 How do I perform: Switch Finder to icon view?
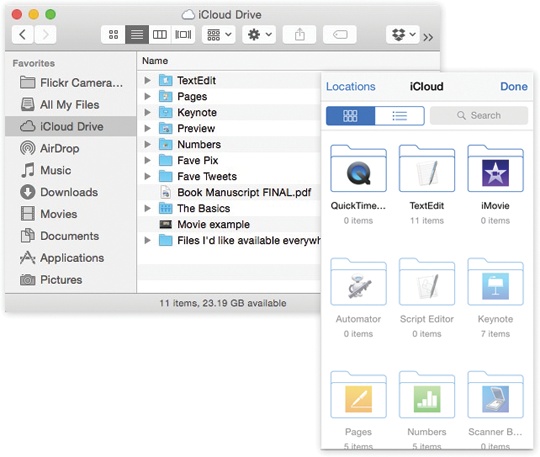point(113,34)
